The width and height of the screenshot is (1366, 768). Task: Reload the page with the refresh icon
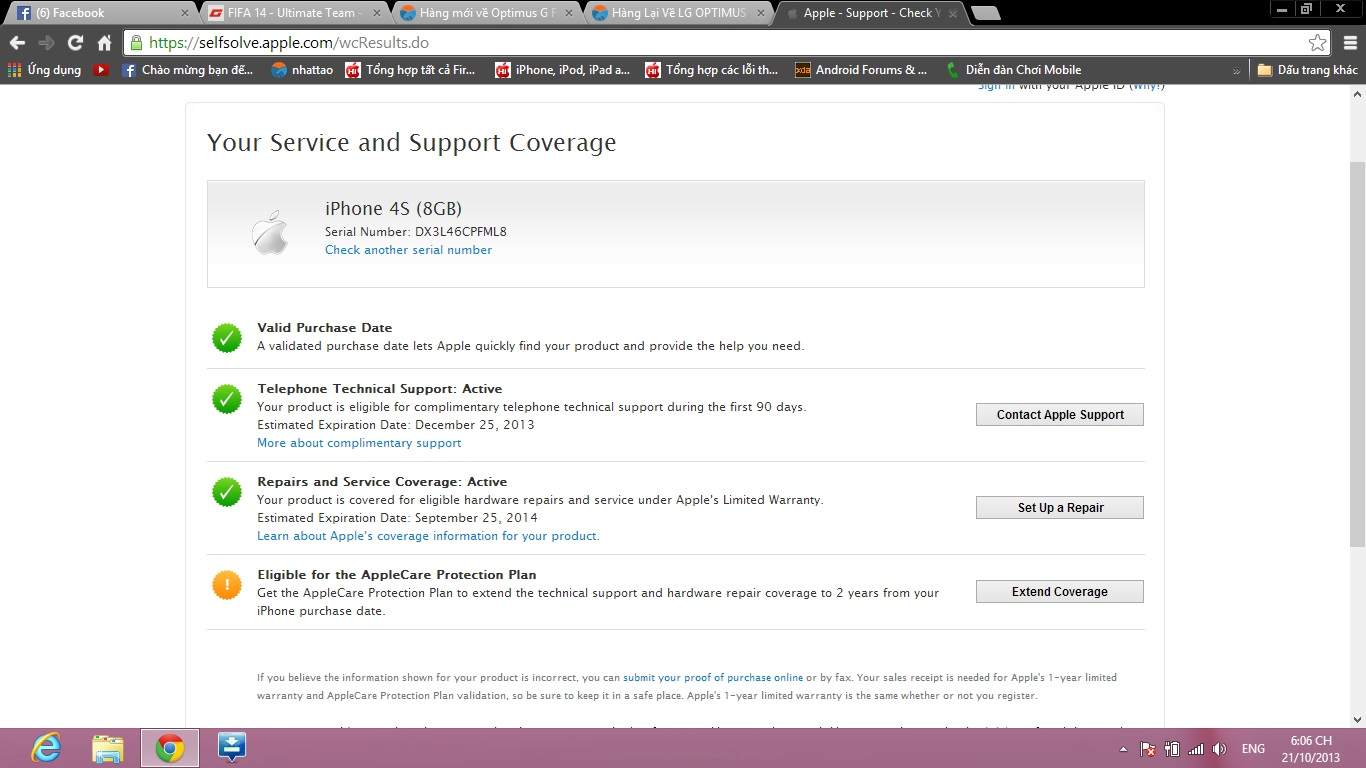point(75,43)
